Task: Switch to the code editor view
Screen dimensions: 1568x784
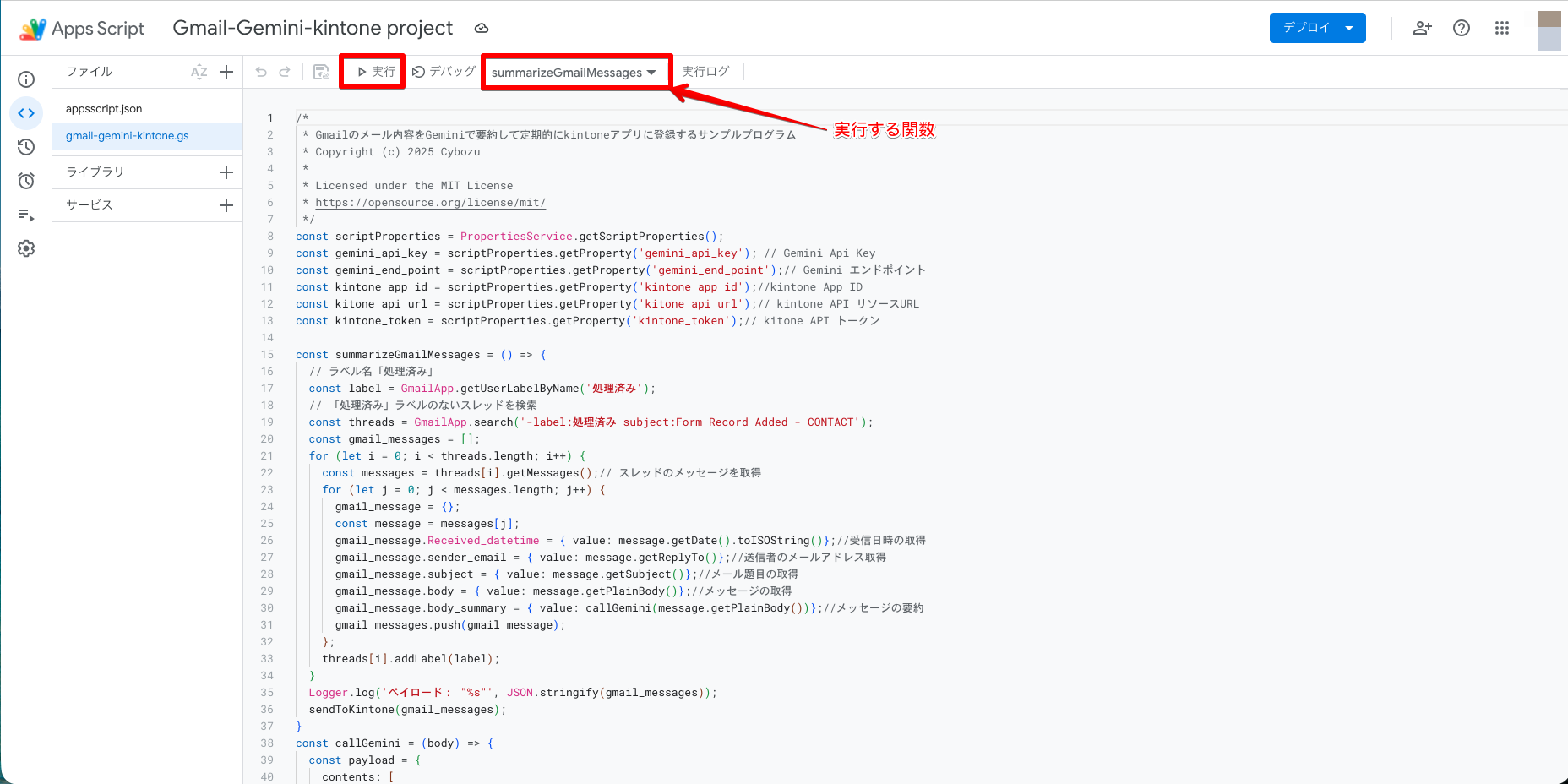Action: pos(26,112)
